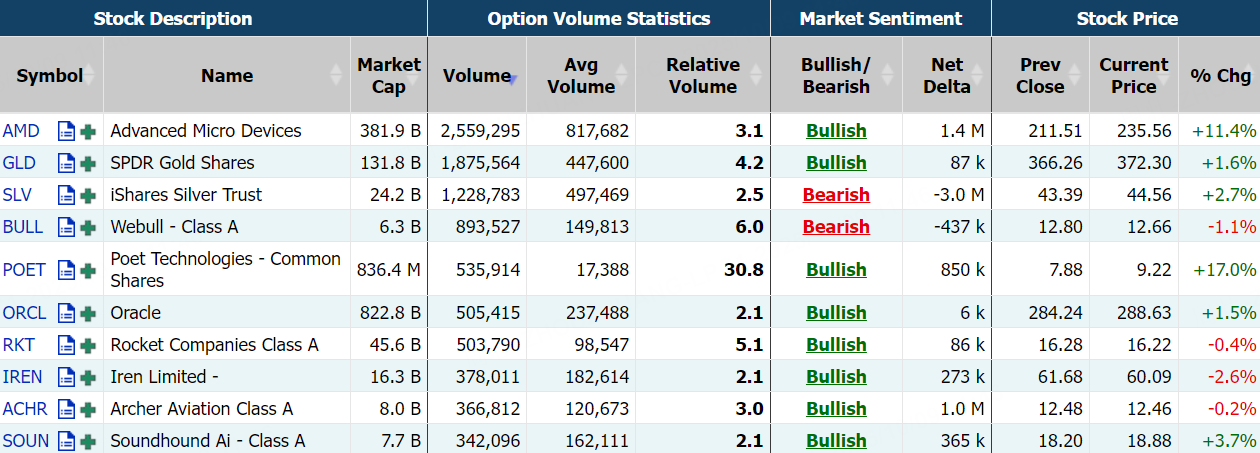Open the SOUN ticker link
This screenshot has width=1260, height=453.
(26, 441)
